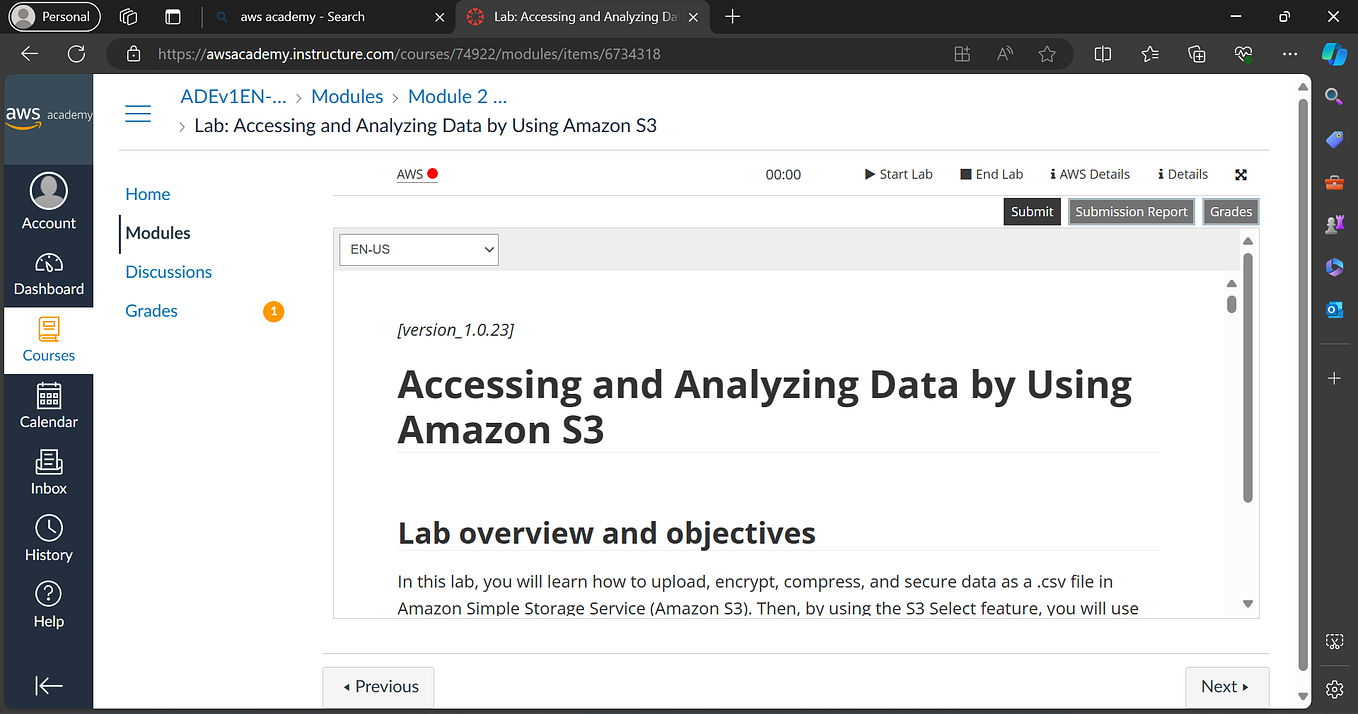Screen dimensions: 1358x714
Task: Open the Inbox icon in sidebar
Action: click(x=48, y=471)
